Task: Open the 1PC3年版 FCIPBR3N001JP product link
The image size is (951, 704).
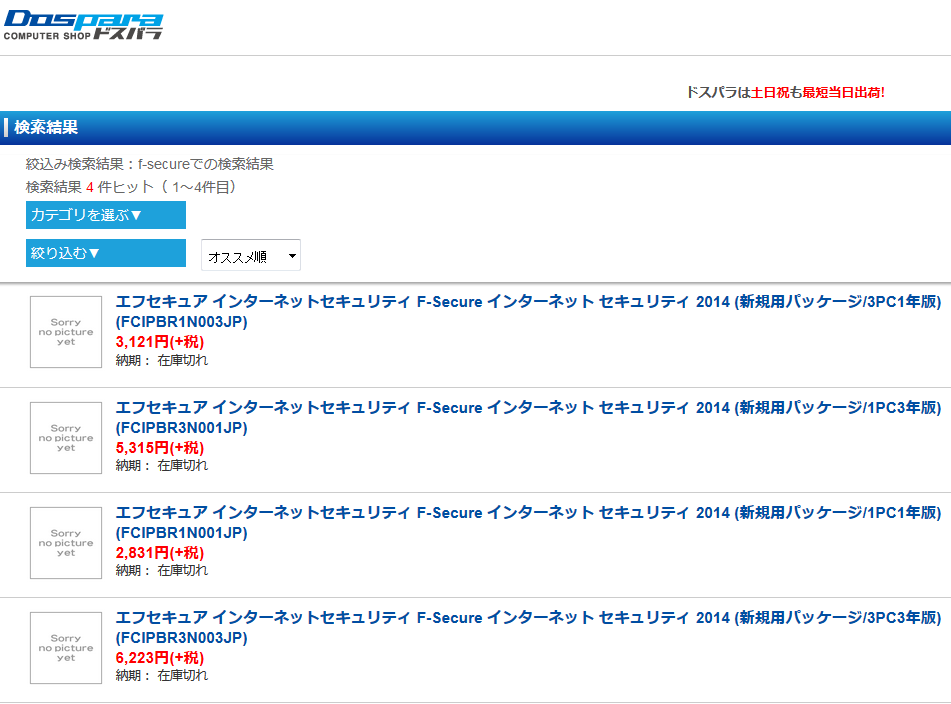Action: [x=528, y=417]
